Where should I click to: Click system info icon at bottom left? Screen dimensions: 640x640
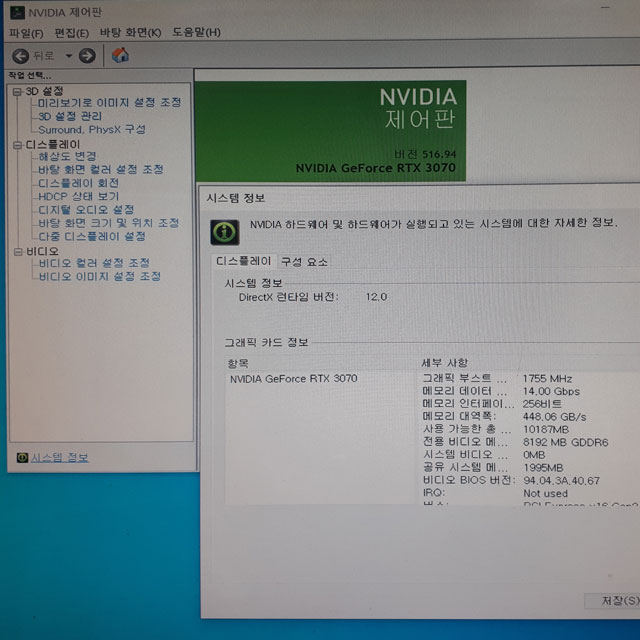[x=22, y=458]
